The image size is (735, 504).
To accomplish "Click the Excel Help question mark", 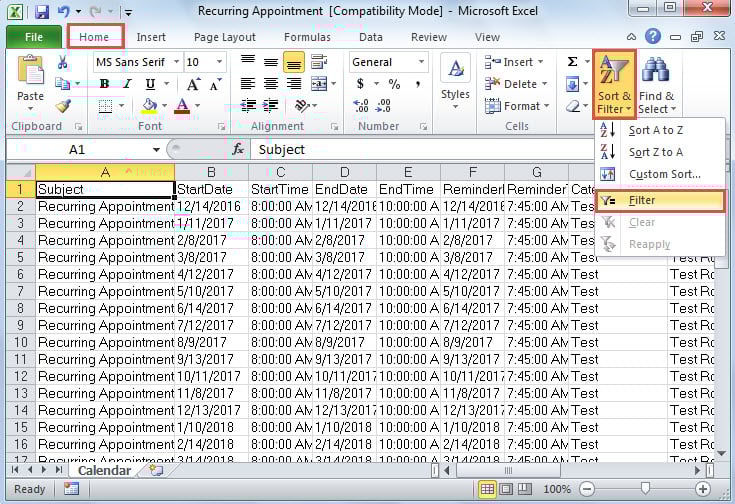I will 652,36.
